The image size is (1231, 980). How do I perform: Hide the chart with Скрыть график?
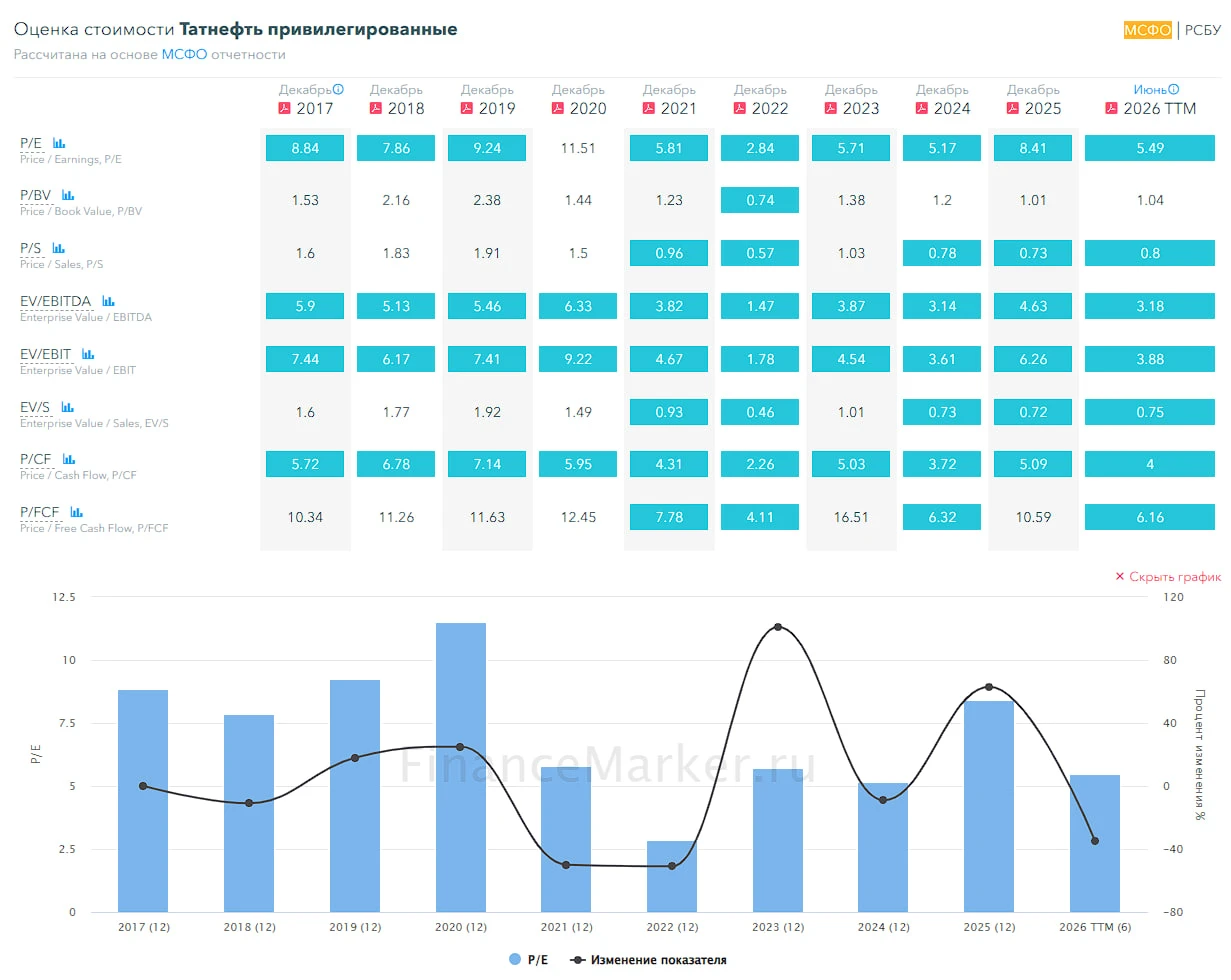(1168, 577)
